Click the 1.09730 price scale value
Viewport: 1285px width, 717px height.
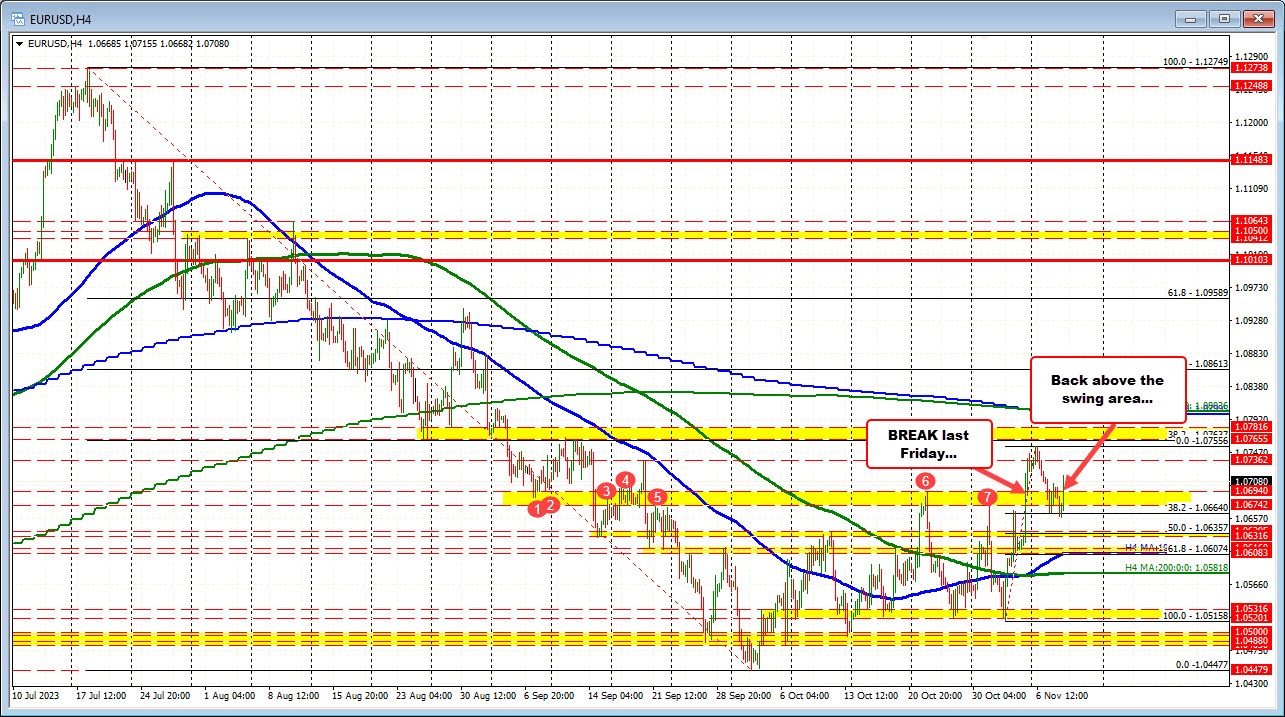click(x=1251, y=288)
